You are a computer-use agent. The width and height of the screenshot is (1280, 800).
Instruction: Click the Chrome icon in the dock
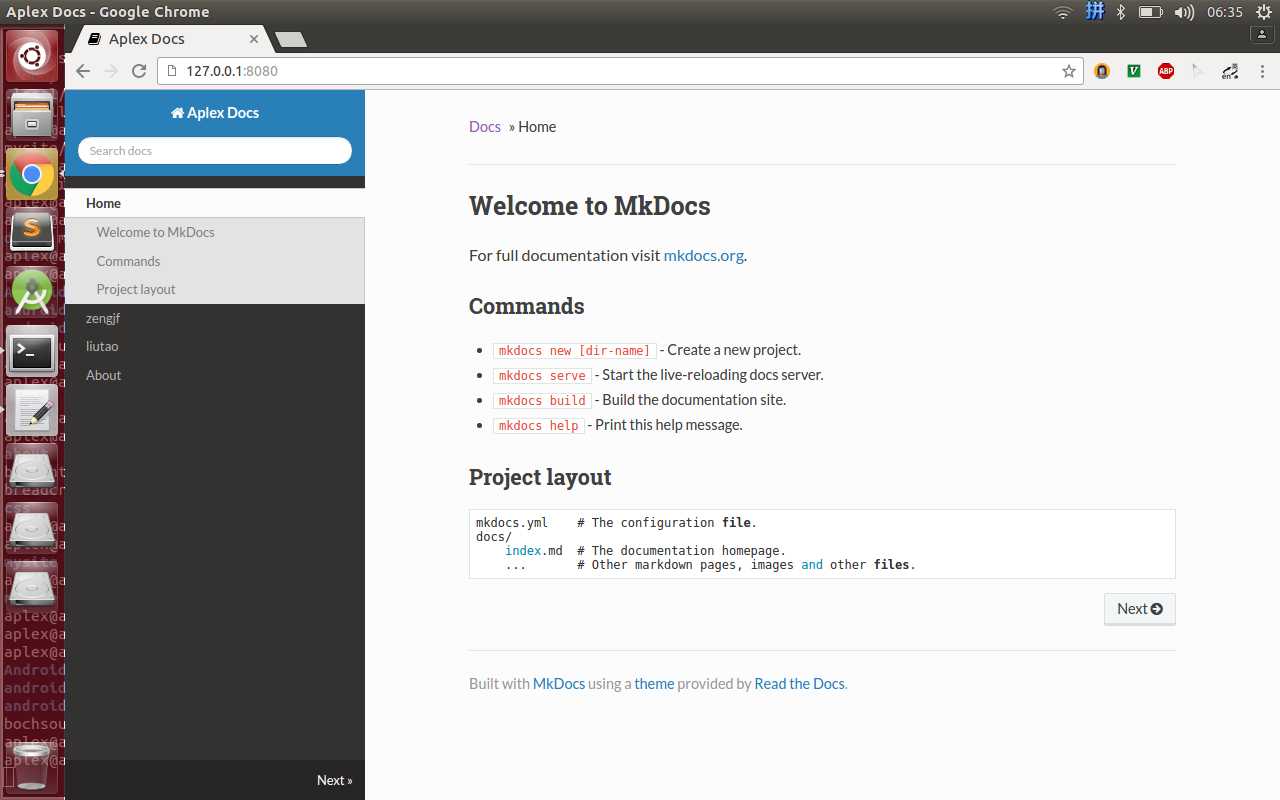pyautogui.click(x=32, y=175)
